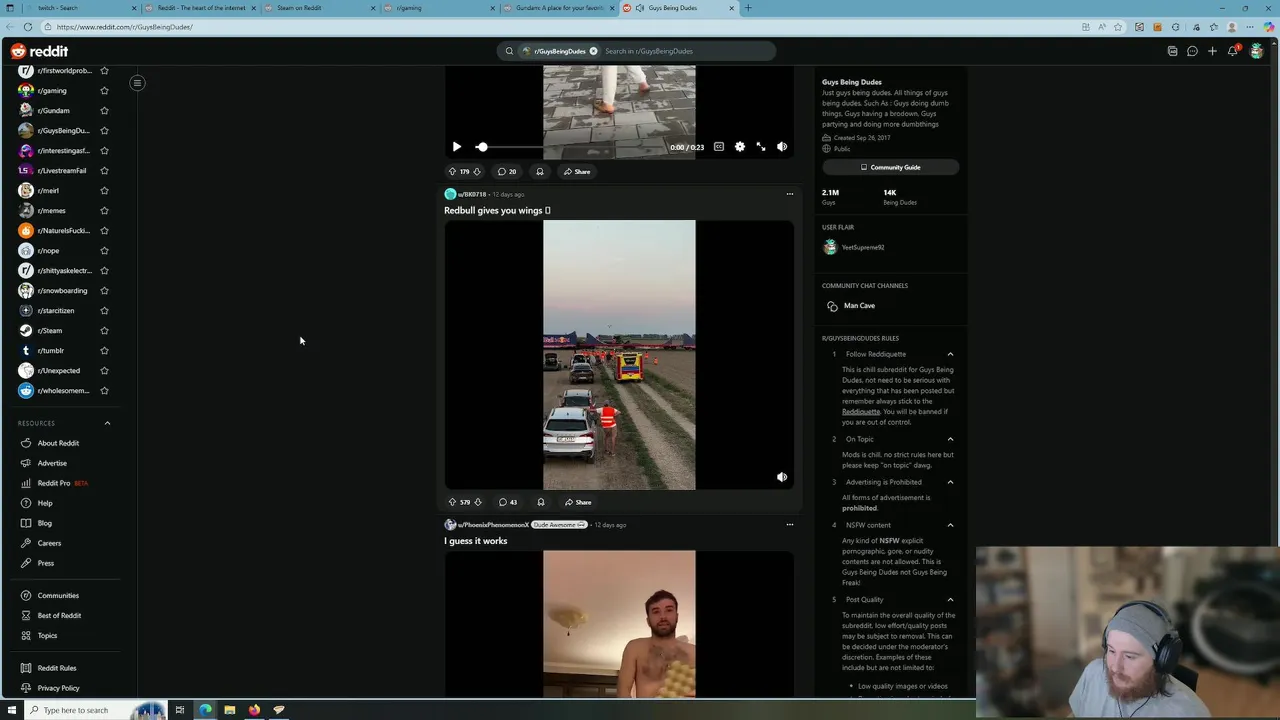Open Communities in Resources
Screen dimensions: 1280x720
coord(58,596)
